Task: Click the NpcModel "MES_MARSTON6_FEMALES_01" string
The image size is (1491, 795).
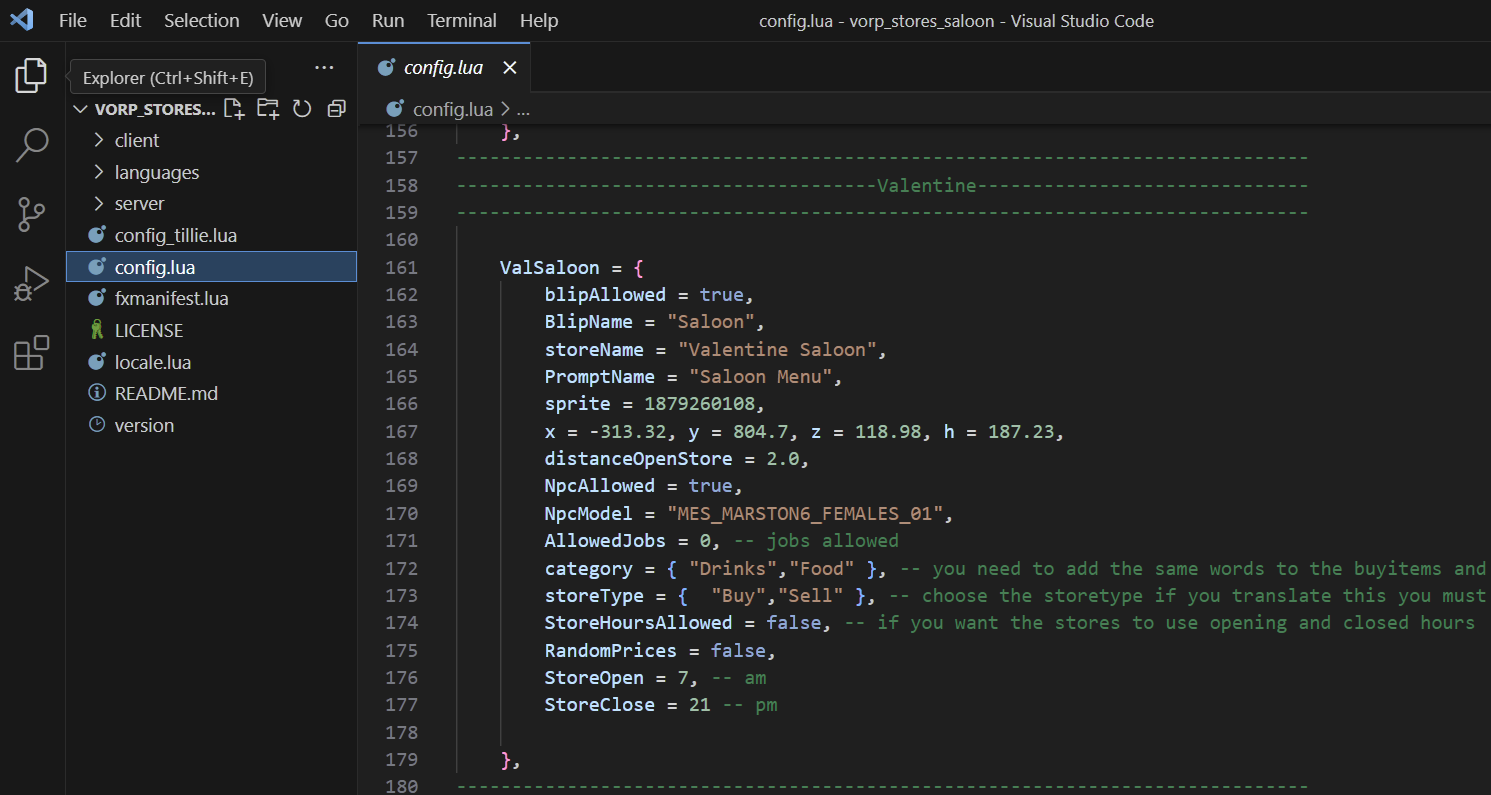Action: [806, 513]
